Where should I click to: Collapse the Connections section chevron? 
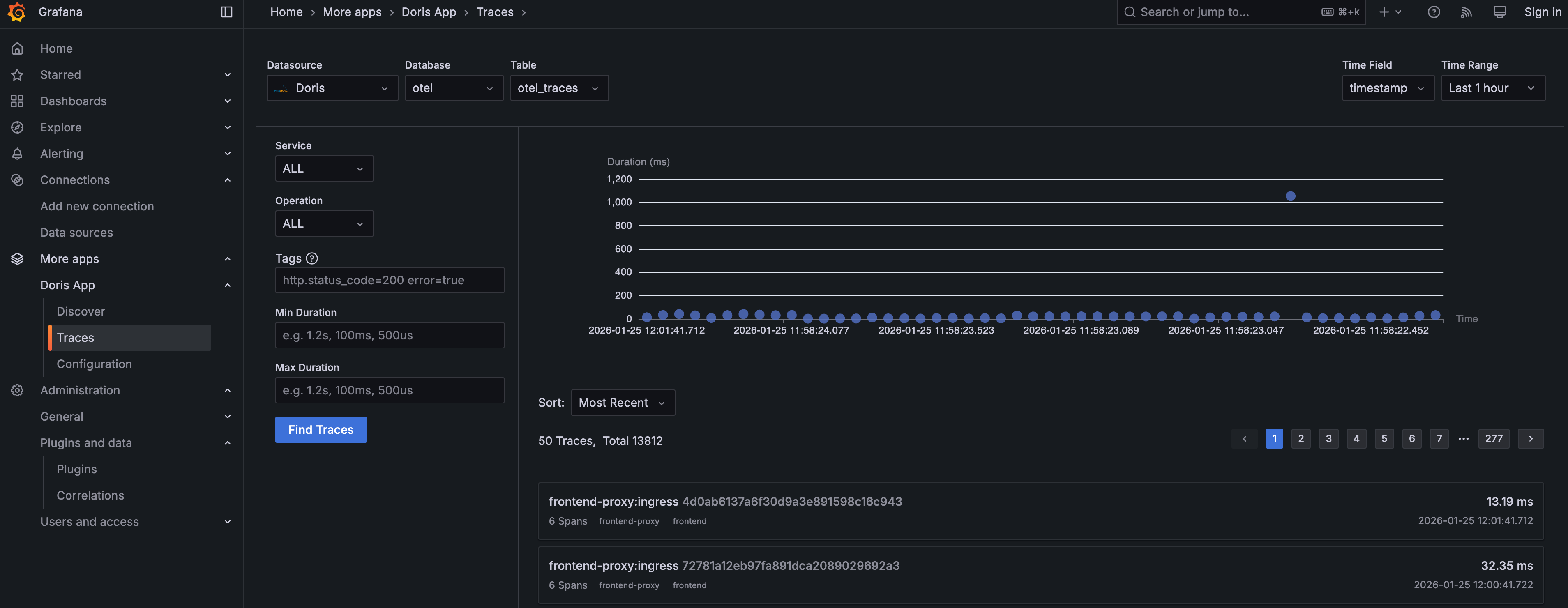(x=228, y=180)
